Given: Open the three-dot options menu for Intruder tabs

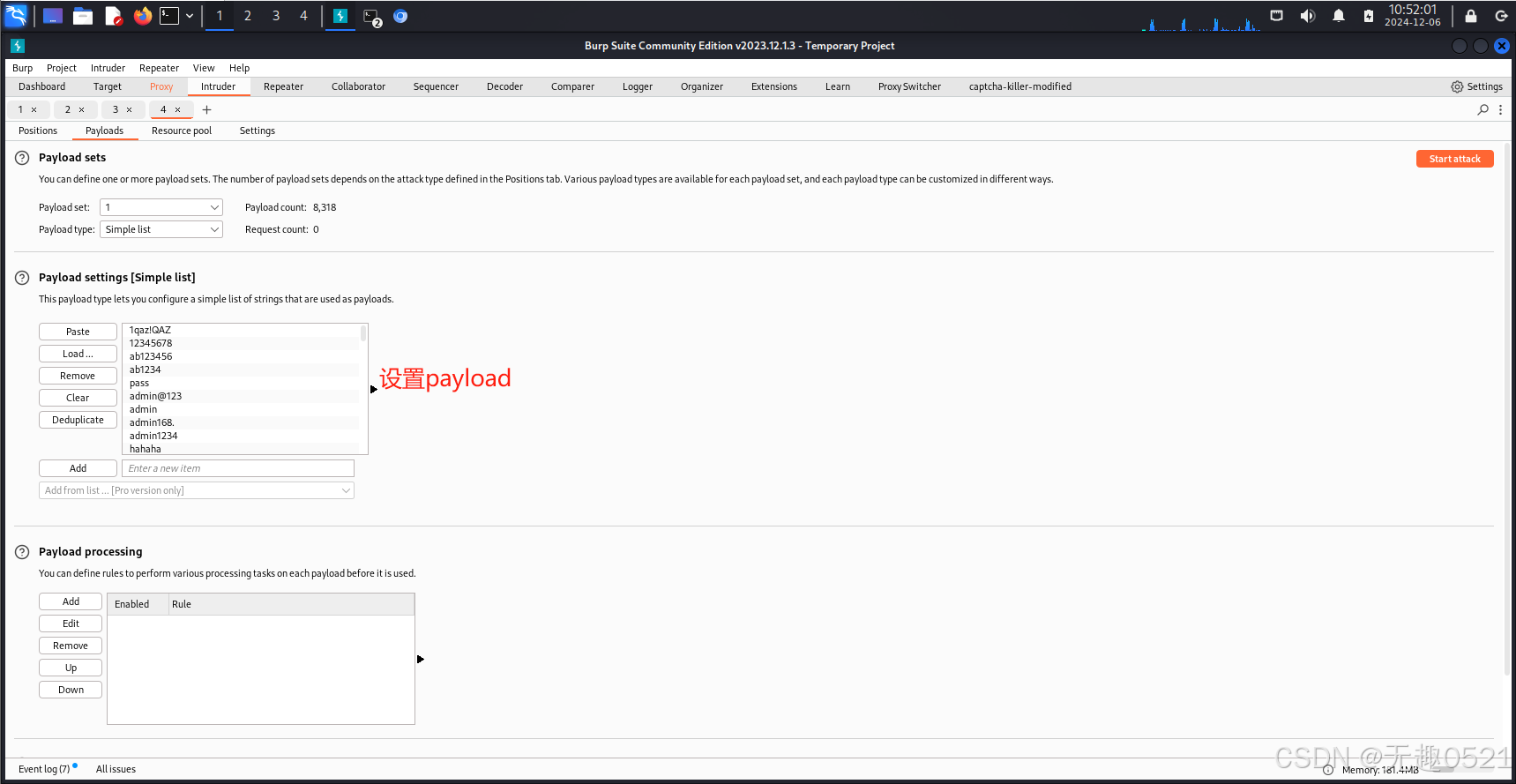Looking at the screenshot, I should point(1500,109).
